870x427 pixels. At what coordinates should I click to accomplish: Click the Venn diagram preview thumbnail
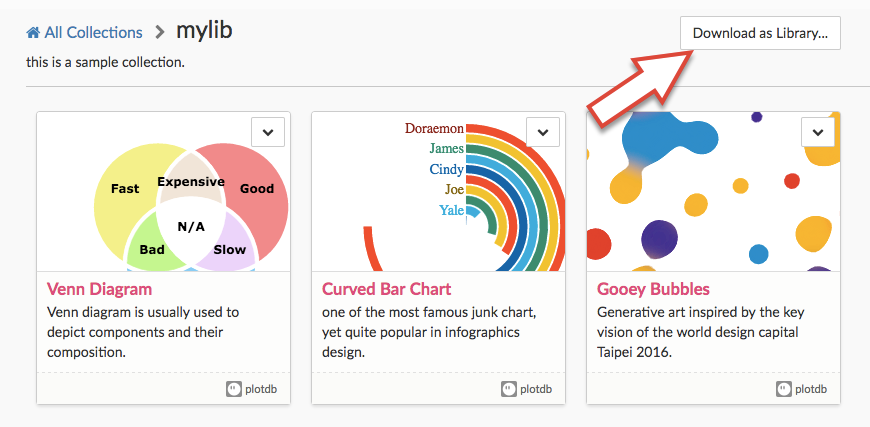[164, 191]
